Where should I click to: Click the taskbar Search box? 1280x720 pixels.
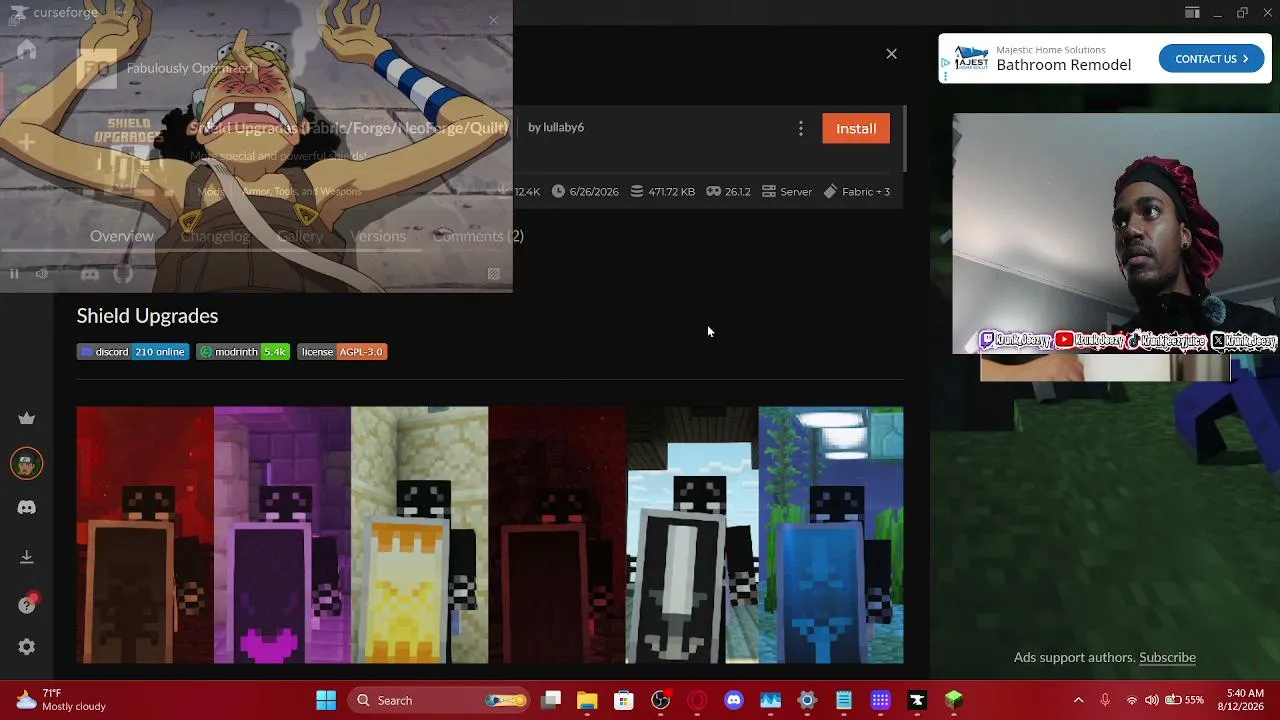441,700
